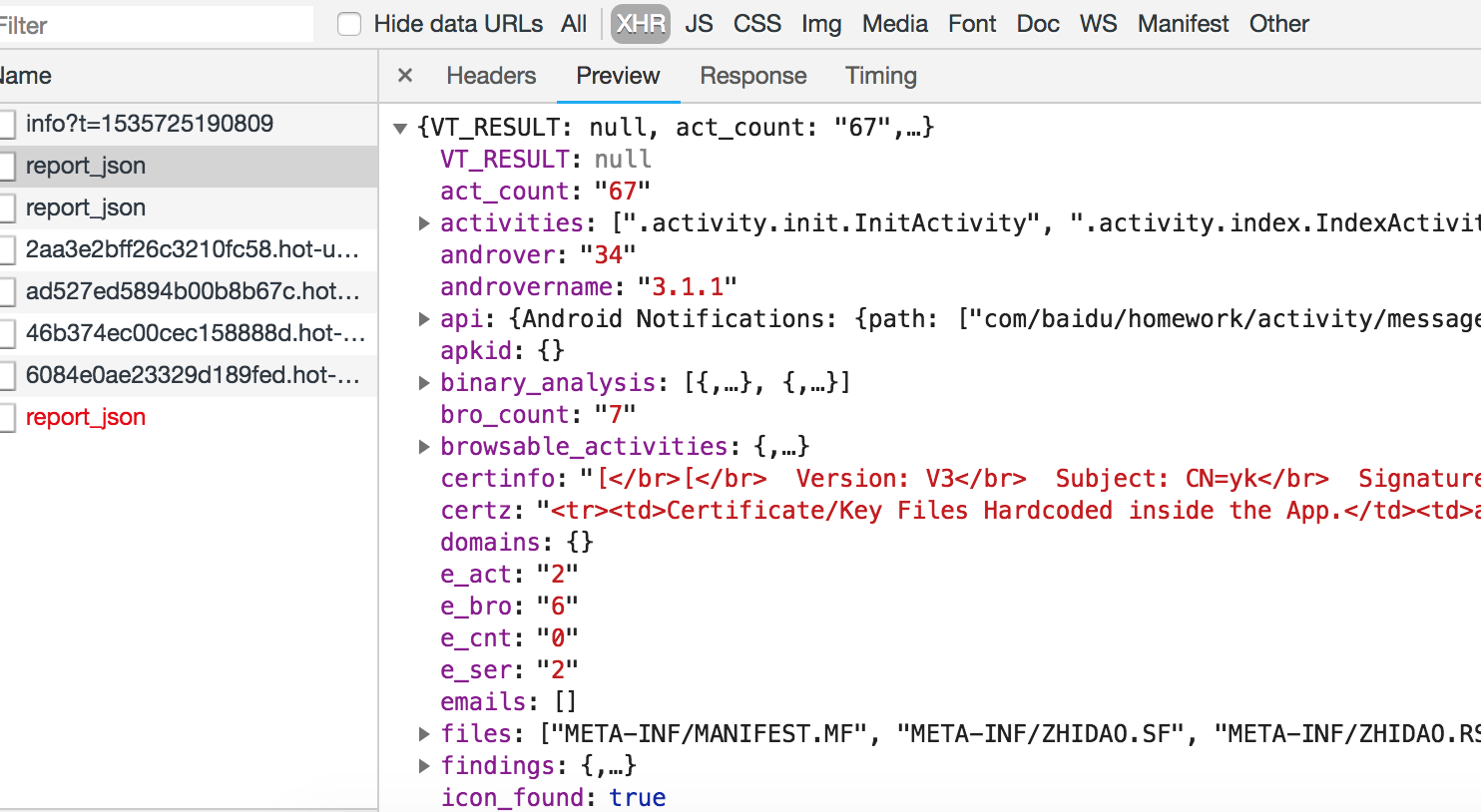Select the All requests filter
This screenshot has height=812, width=1481.
point(573,24)
